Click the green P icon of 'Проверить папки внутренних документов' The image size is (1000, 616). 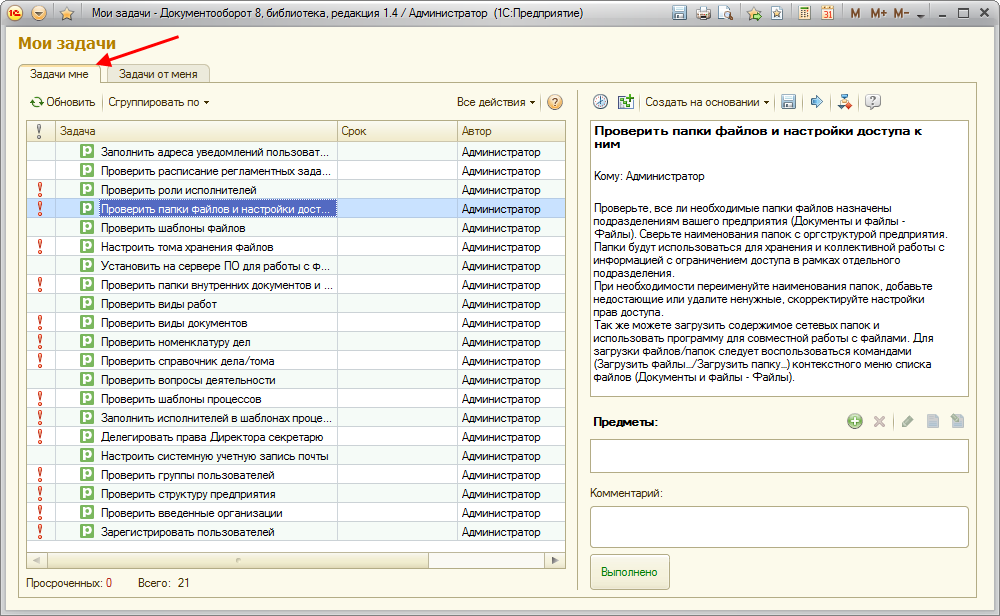(87, 284)
